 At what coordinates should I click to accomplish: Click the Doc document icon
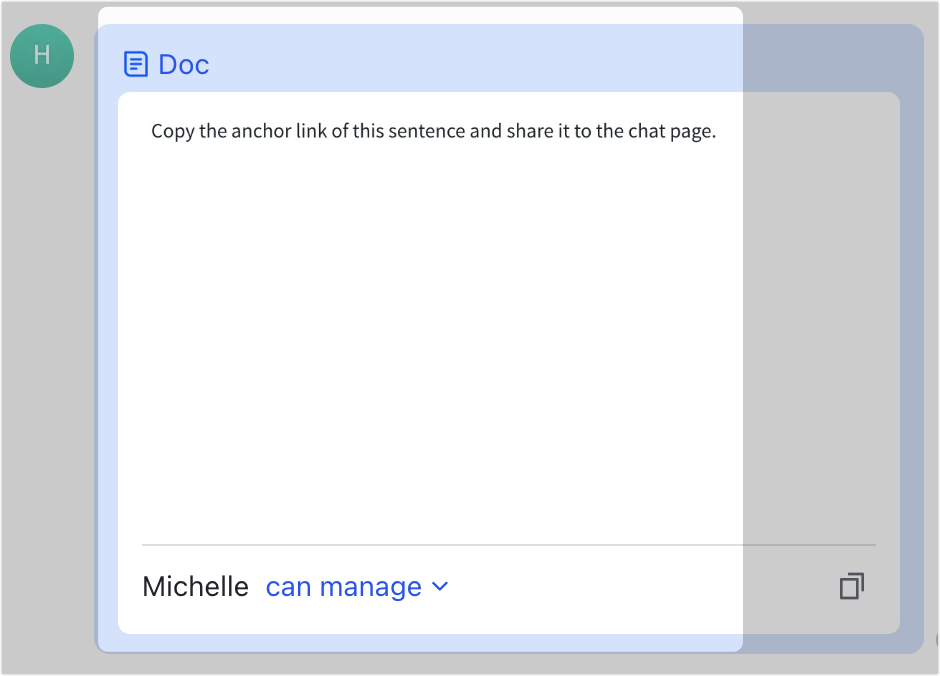click(135, 64)
